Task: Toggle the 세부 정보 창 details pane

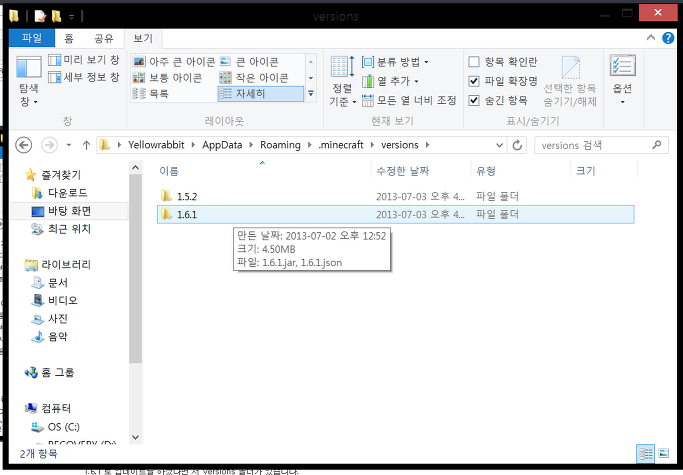Action: pyautogui.click(x=84, y=77)
